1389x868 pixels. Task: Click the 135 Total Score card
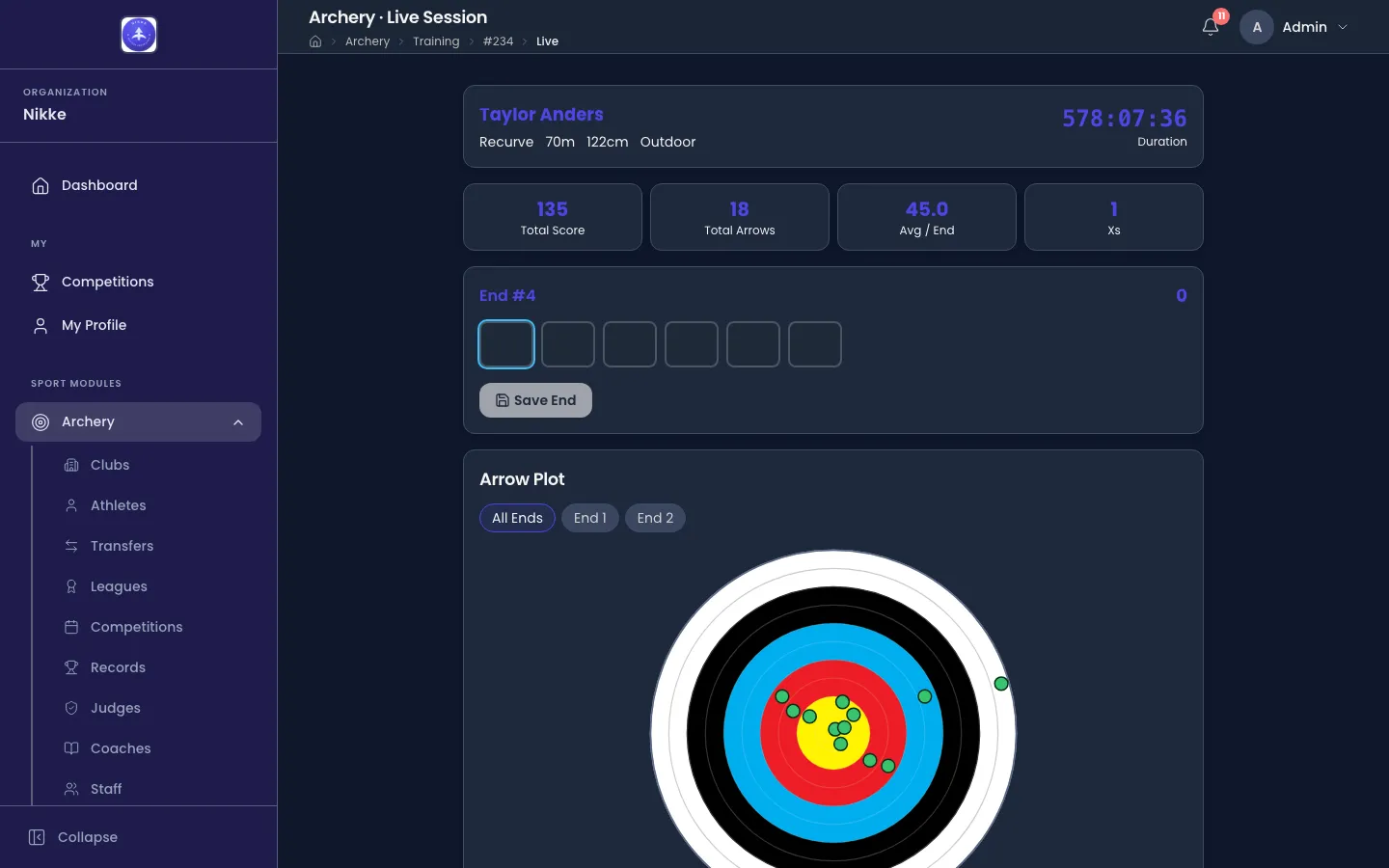(x=553, y=217)
